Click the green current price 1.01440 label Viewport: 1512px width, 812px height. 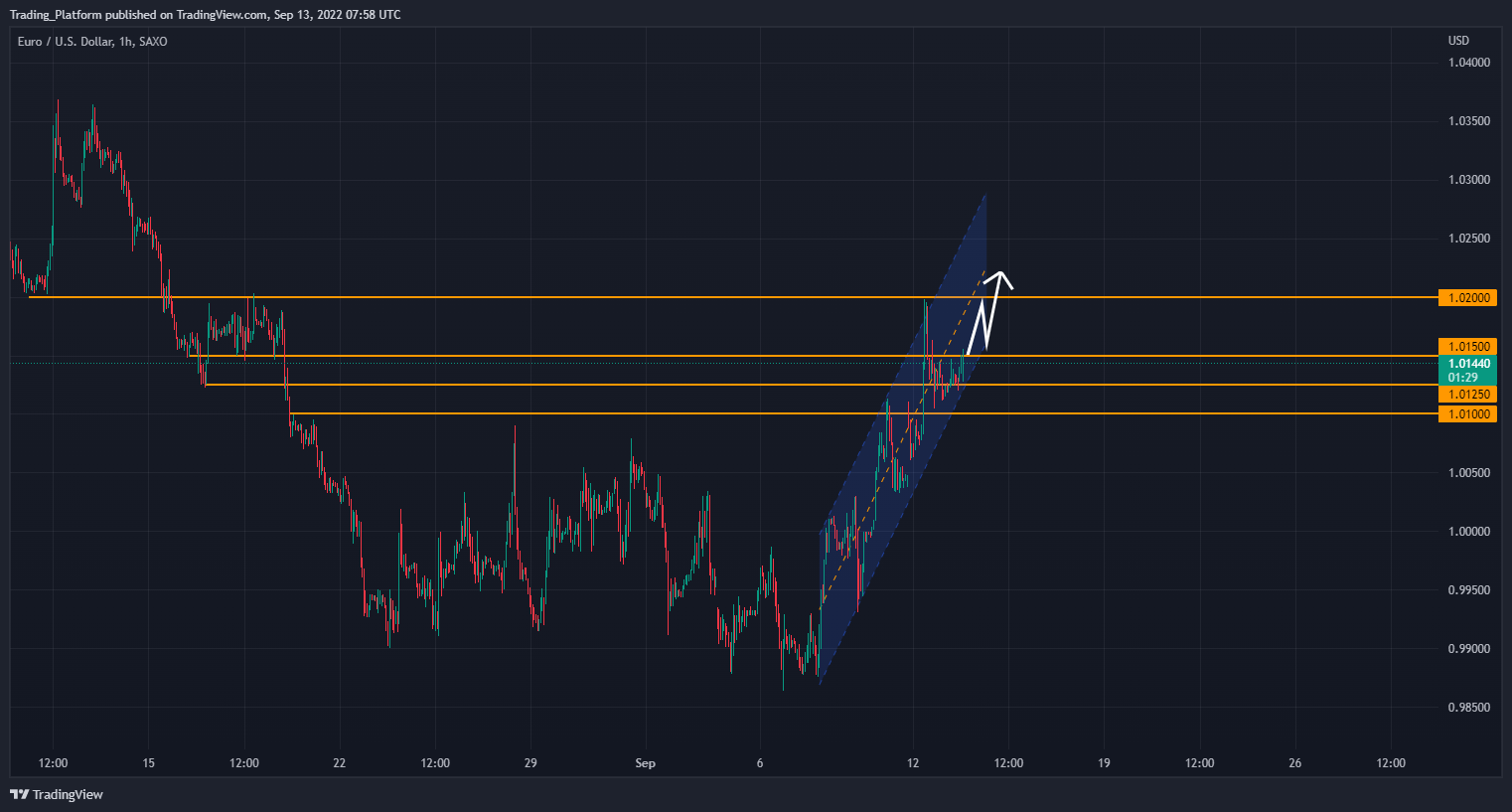pos(1467,371)
